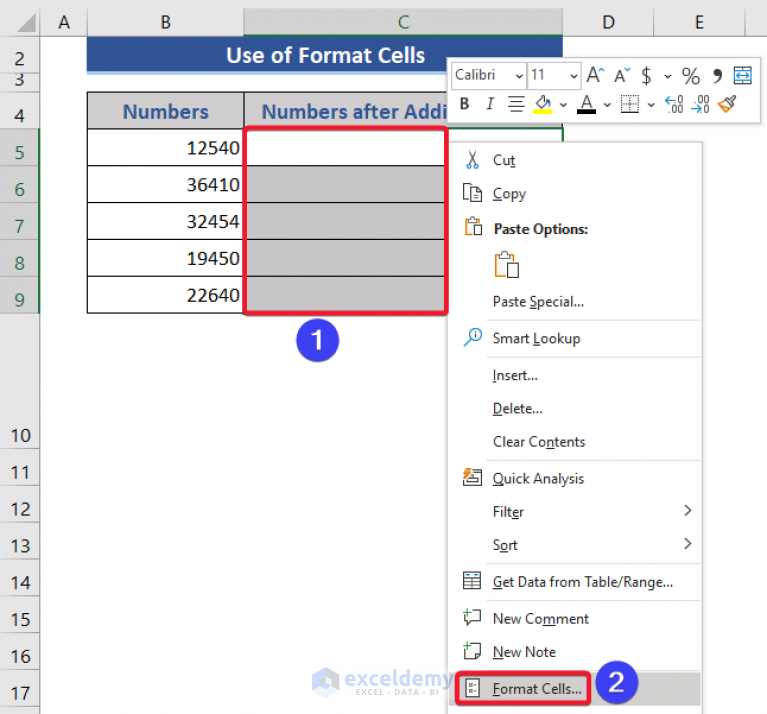This screenshot has width=767, height=714.
Task: Choose Insert... from the context menu
Action: click(x=575, y=376)
